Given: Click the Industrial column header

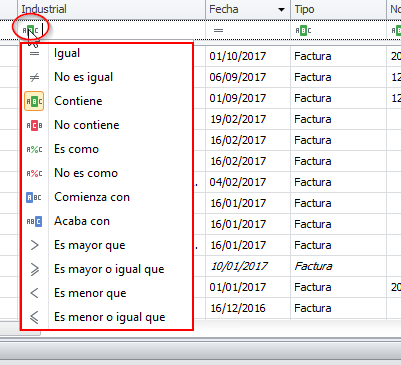Looking at the screenshot, I should [112, 9].
